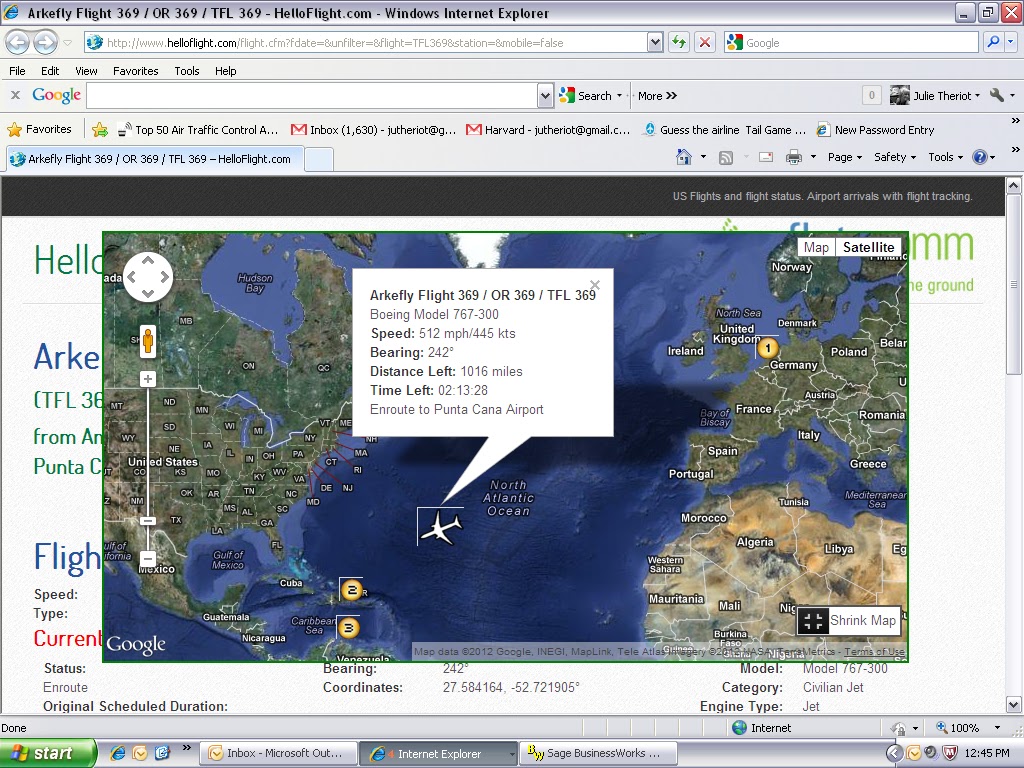Image resolution: width=1024 pixels, height=768 pixels.
Task: Switch map to Satellite view
Action: [869, 247]
